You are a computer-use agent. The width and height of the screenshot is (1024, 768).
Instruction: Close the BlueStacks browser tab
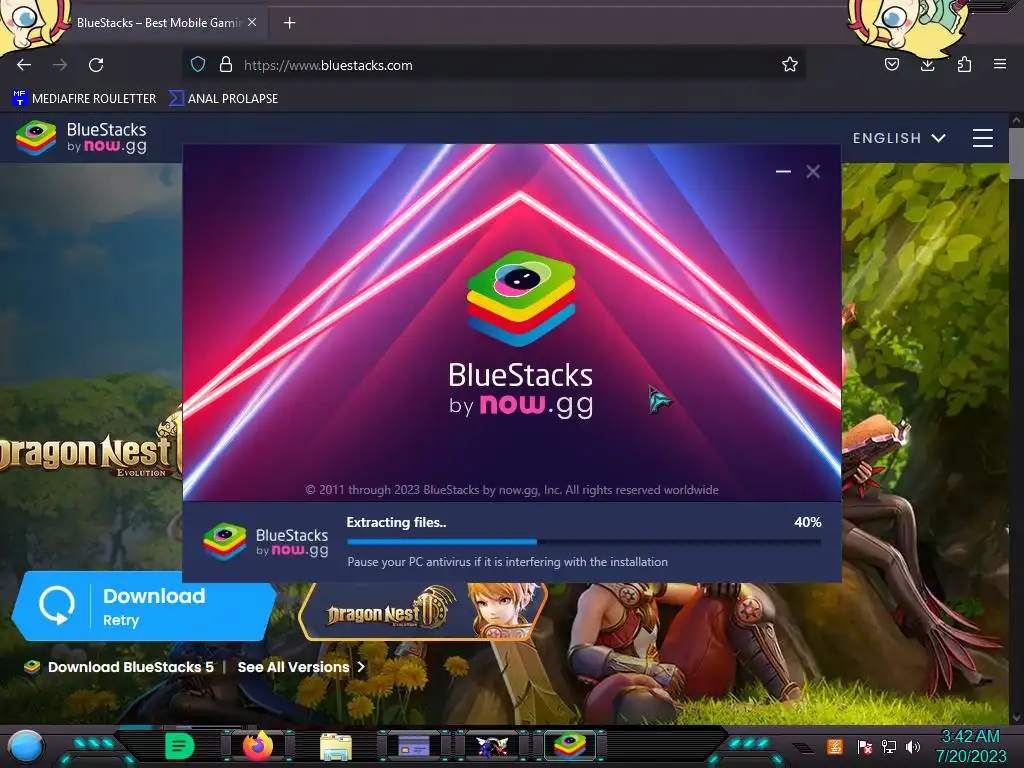[252, 22]
